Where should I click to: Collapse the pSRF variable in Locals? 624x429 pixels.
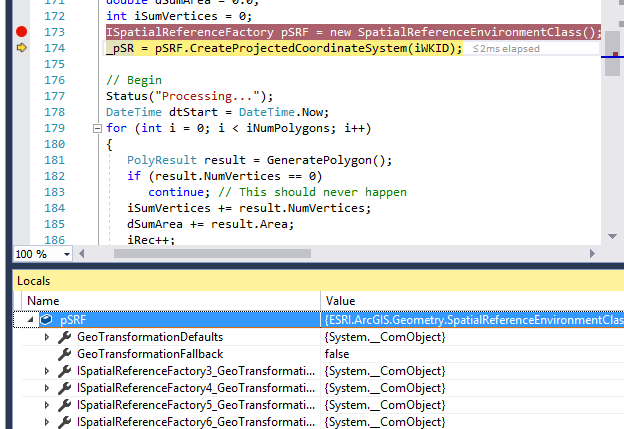tap(30, 320)
